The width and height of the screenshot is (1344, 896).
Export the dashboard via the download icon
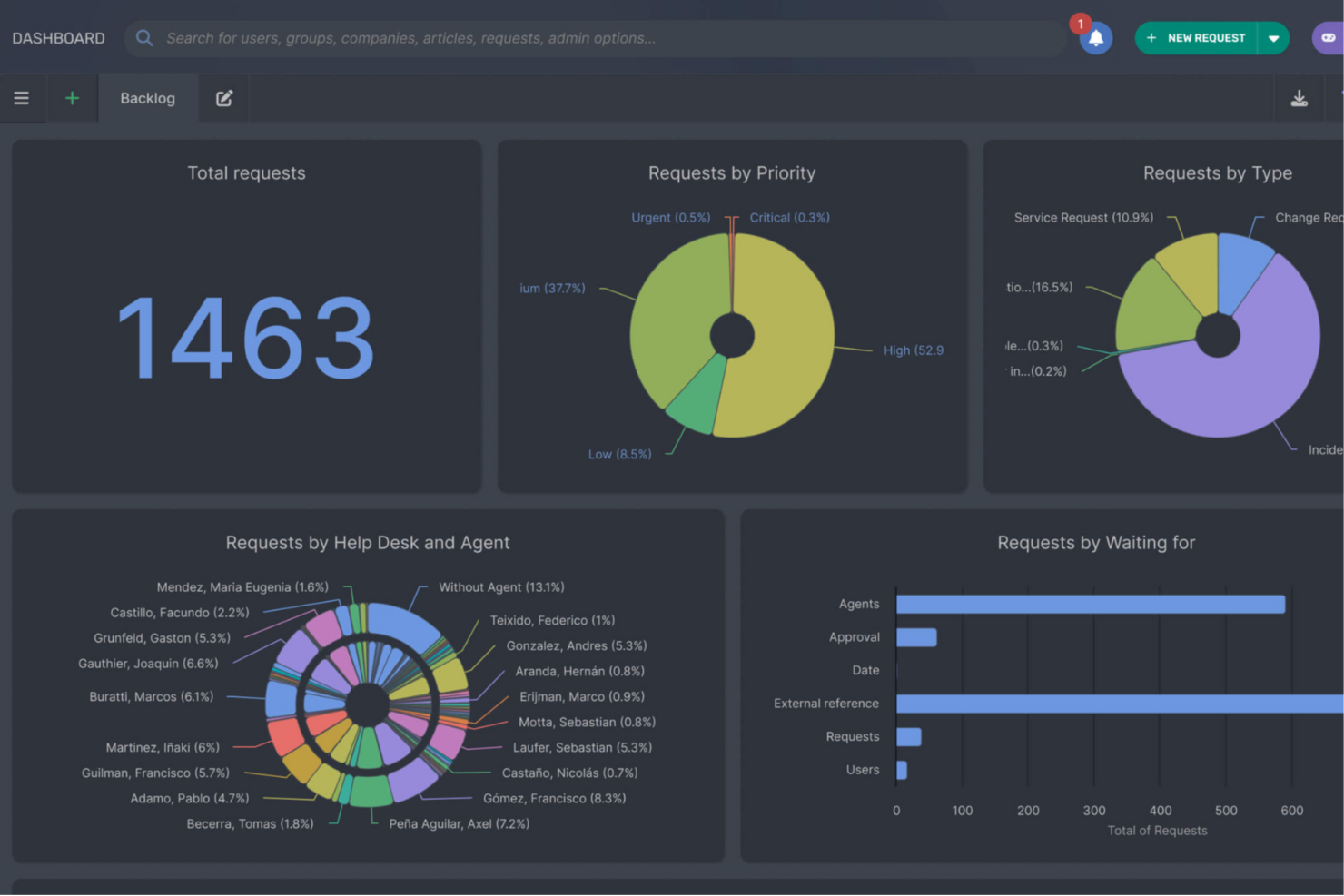pos(1299,98)
